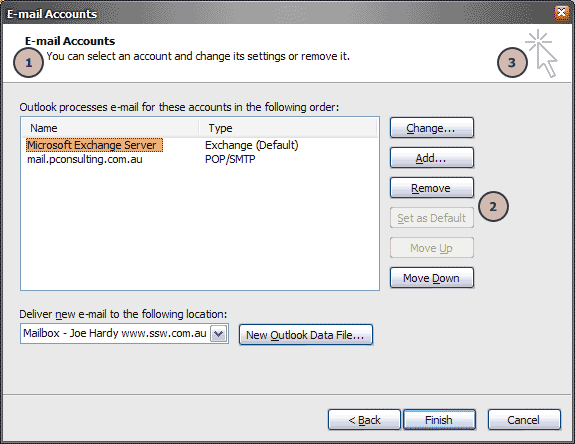Open the delivery location dropdown arrow
This screenshot has height=444, width=575.
(219, 334)
